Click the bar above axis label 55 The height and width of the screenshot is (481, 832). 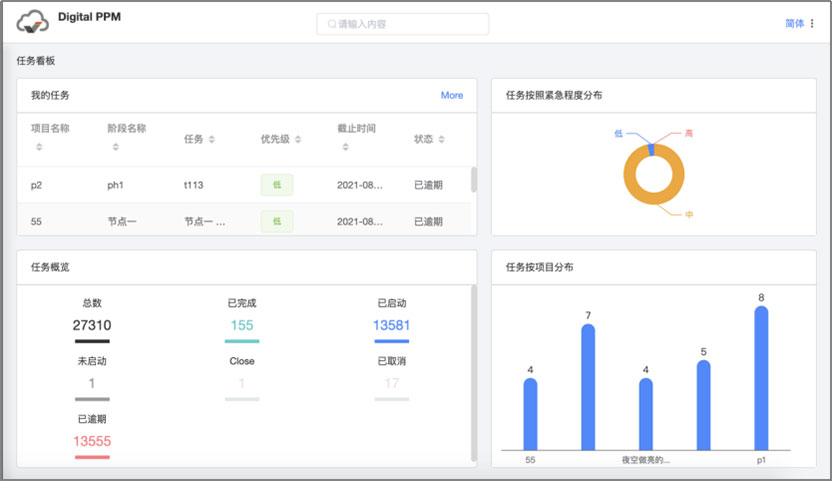pos(530,414)
